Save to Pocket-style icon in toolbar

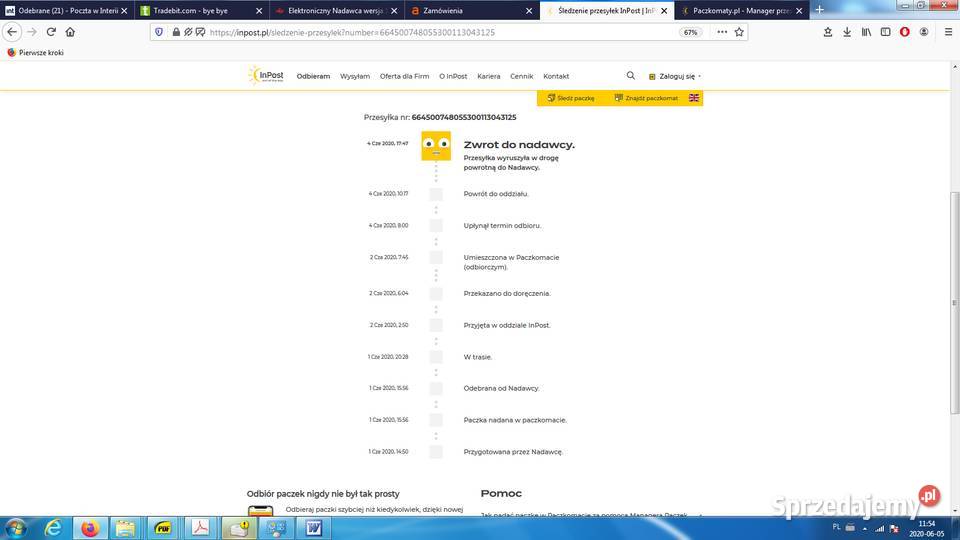828,32
